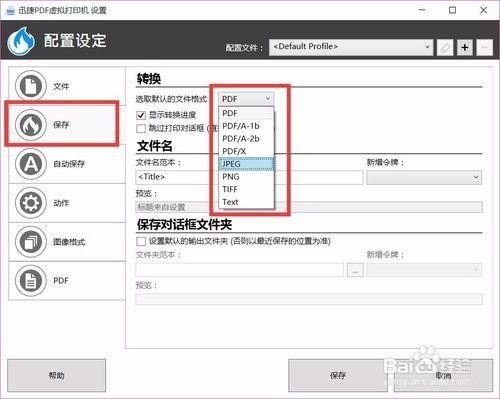Click the 保存 flame sidebar icon
The height and width of the screenshot is (399, 500).
pos(31,125)
